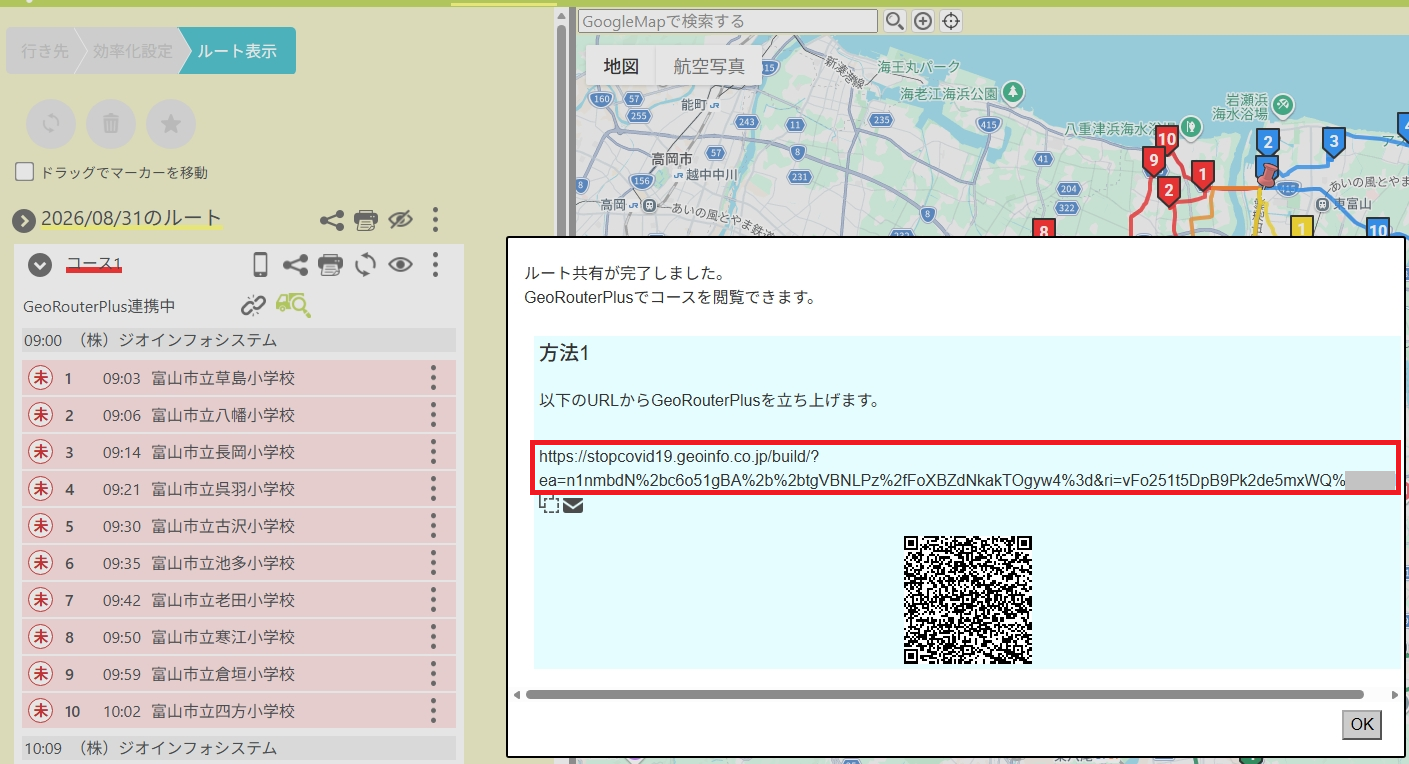Click the reload circular arrow button

[51, 124]
